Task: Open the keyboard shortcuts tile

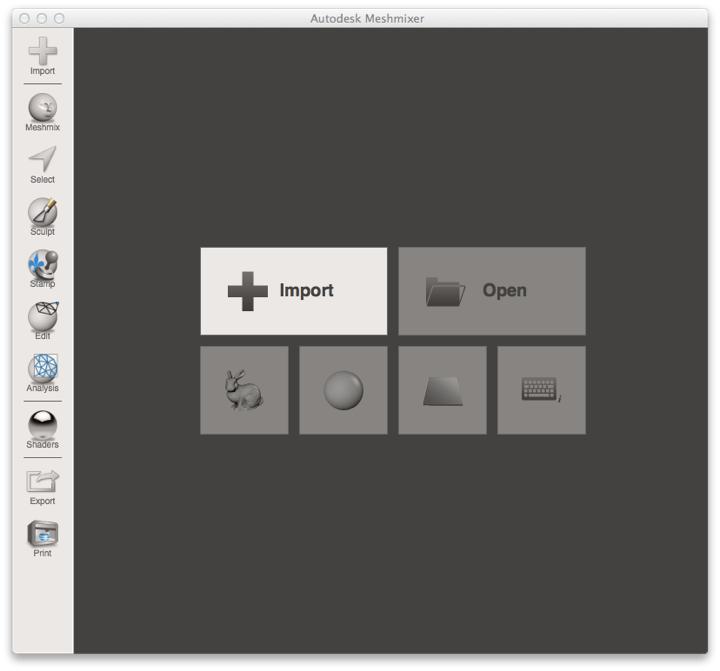Action: (x=541, y=390)
